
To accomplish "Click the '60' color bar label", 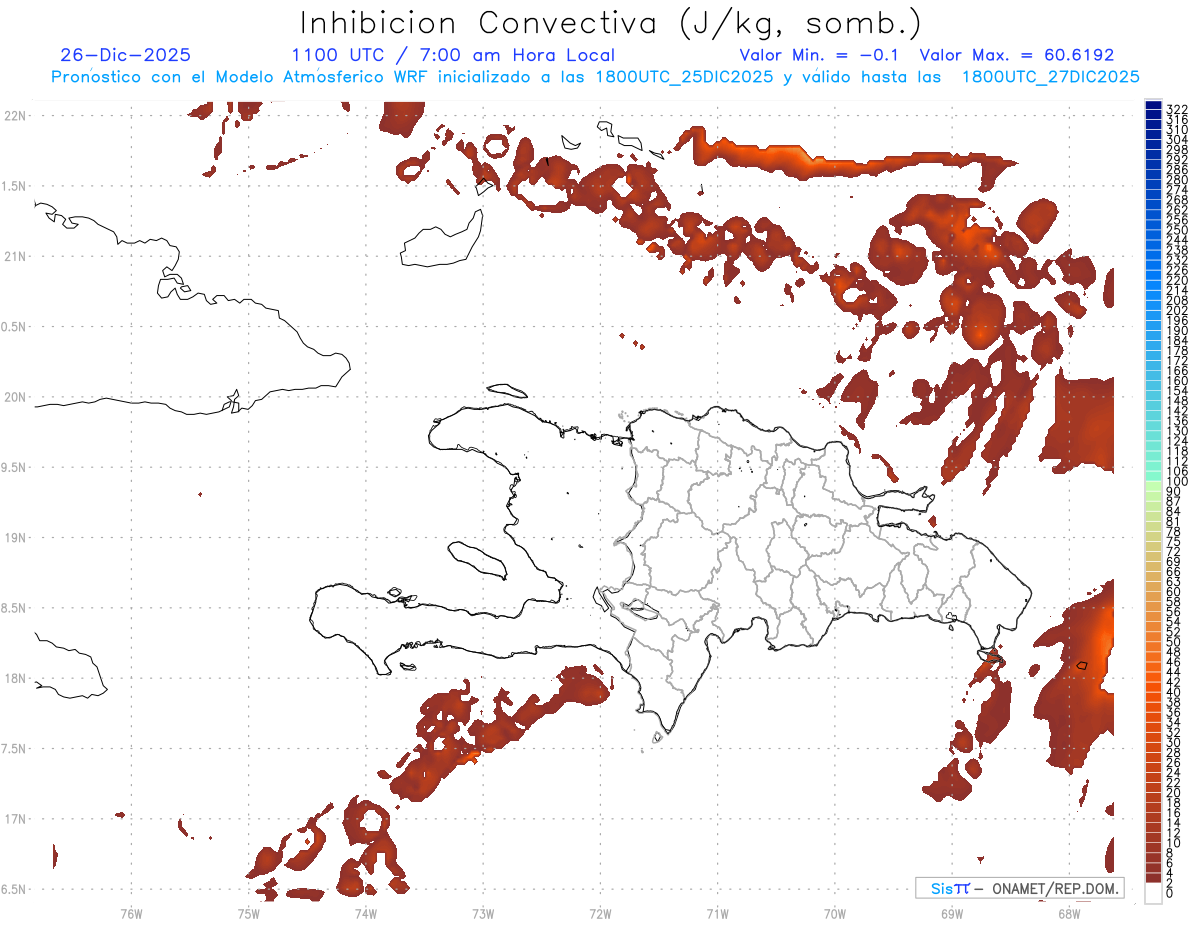I will pyautogui.click(x=1174, y=591).
